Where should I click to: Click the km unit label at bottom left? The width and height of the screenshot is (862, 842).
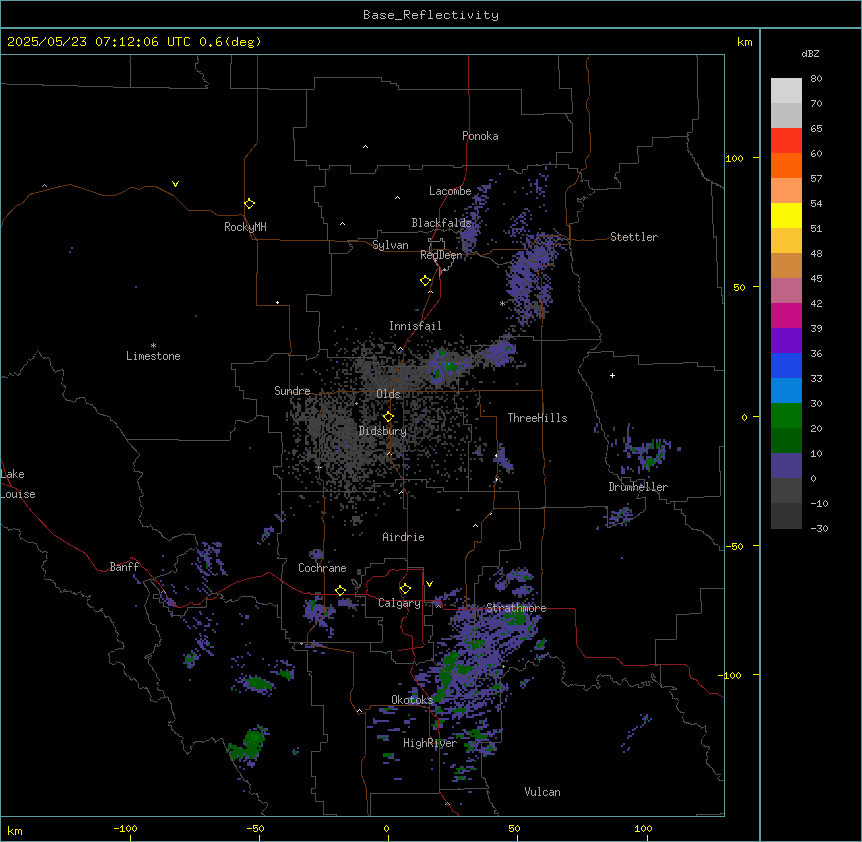(x=15, y=830)
